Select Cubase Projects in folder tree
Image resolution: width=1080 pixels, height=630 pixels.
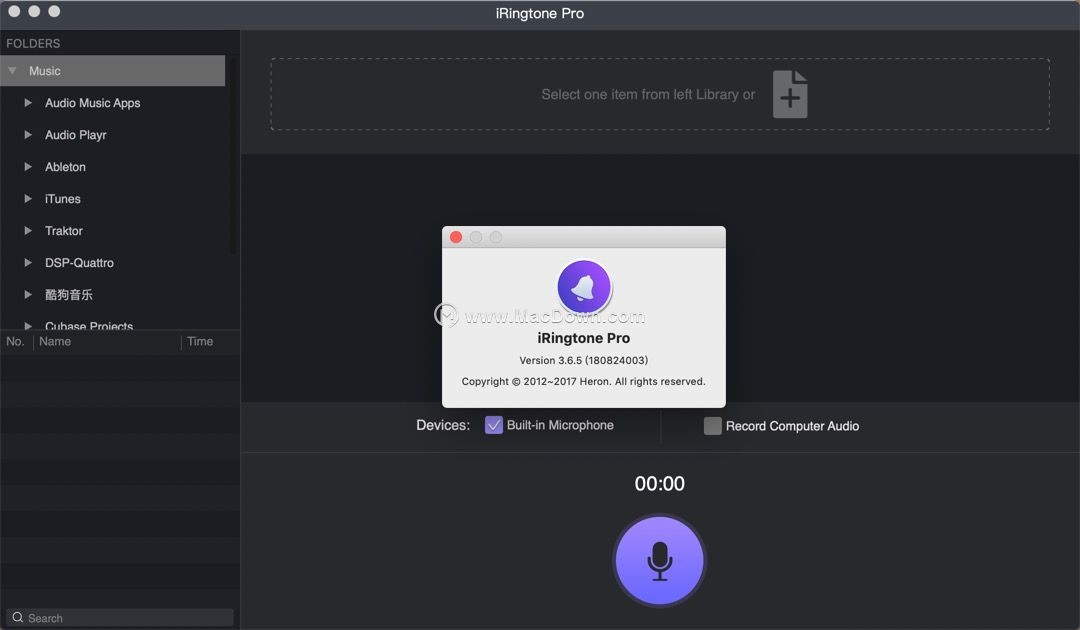coord(89,326)
